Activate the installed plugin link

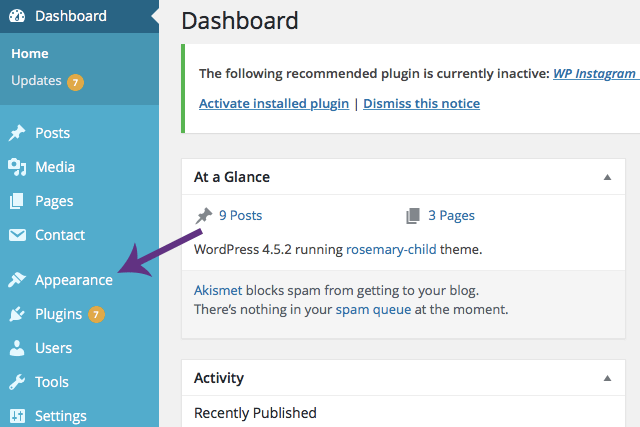point(274,103)
